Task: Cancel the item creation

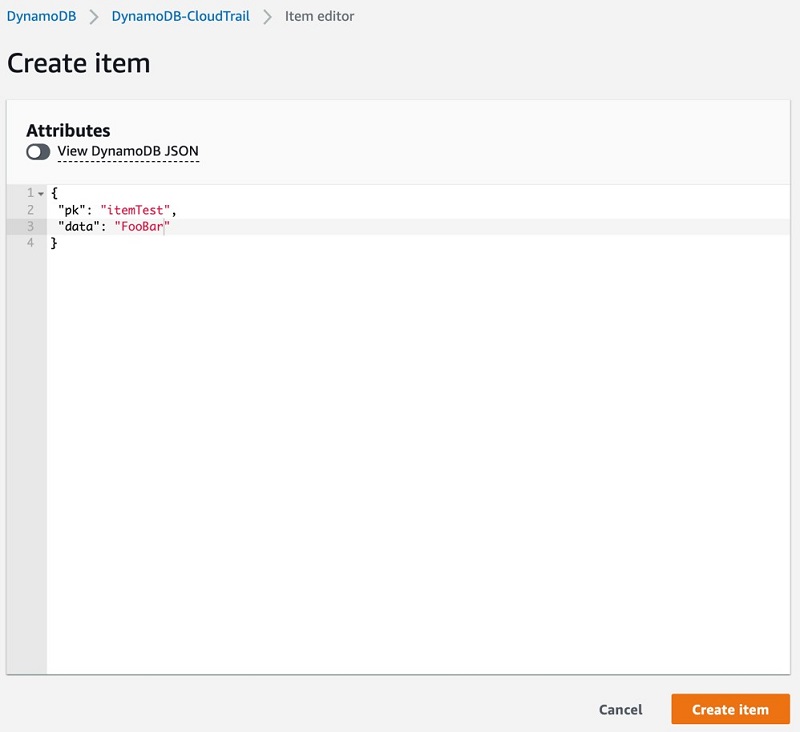Action: pos(620,710)
